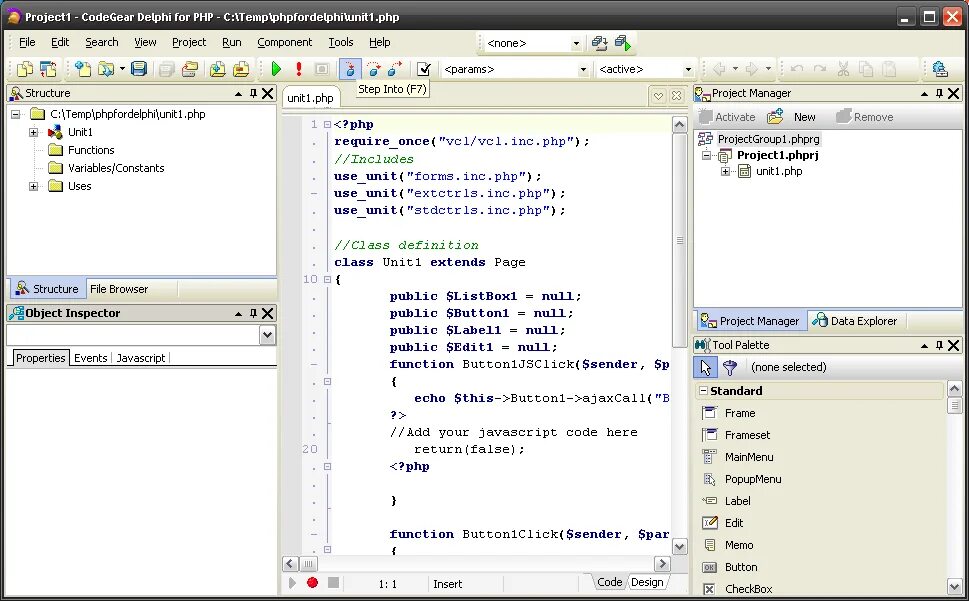Select the arrow pointer in Tool Palette

[x=705, y=367]
